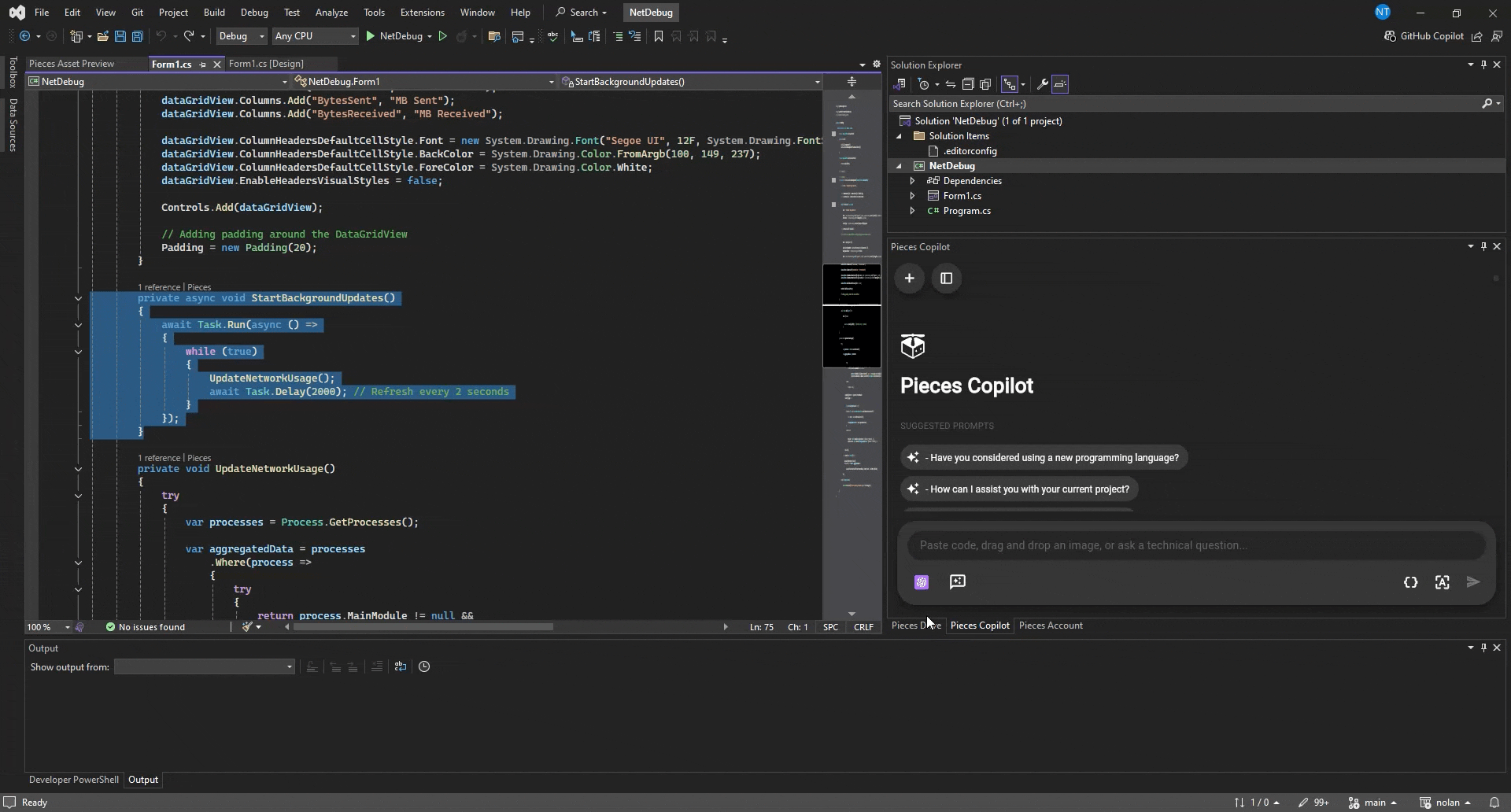Start without debugging outline play icon
This screenshot has width=1511, height=812.
[443, 36]
